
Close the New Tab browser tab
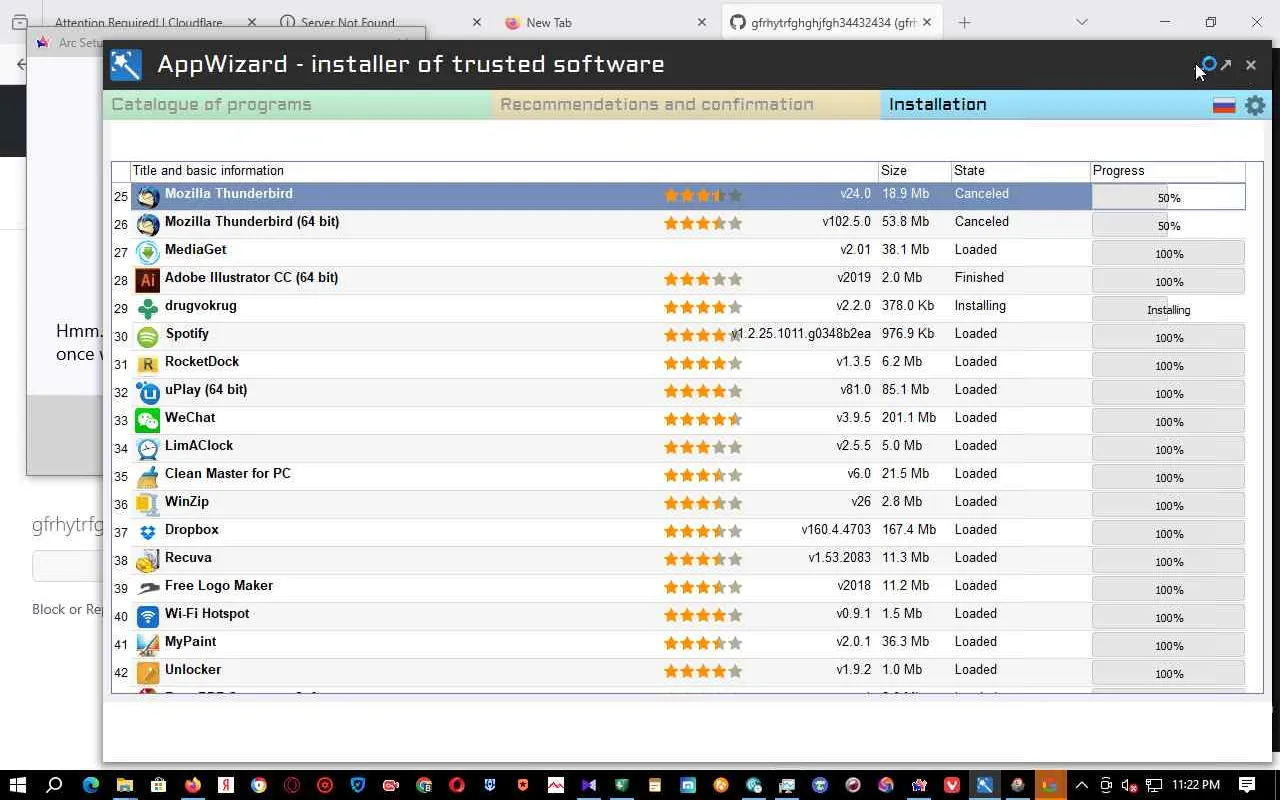click(702, 22)
